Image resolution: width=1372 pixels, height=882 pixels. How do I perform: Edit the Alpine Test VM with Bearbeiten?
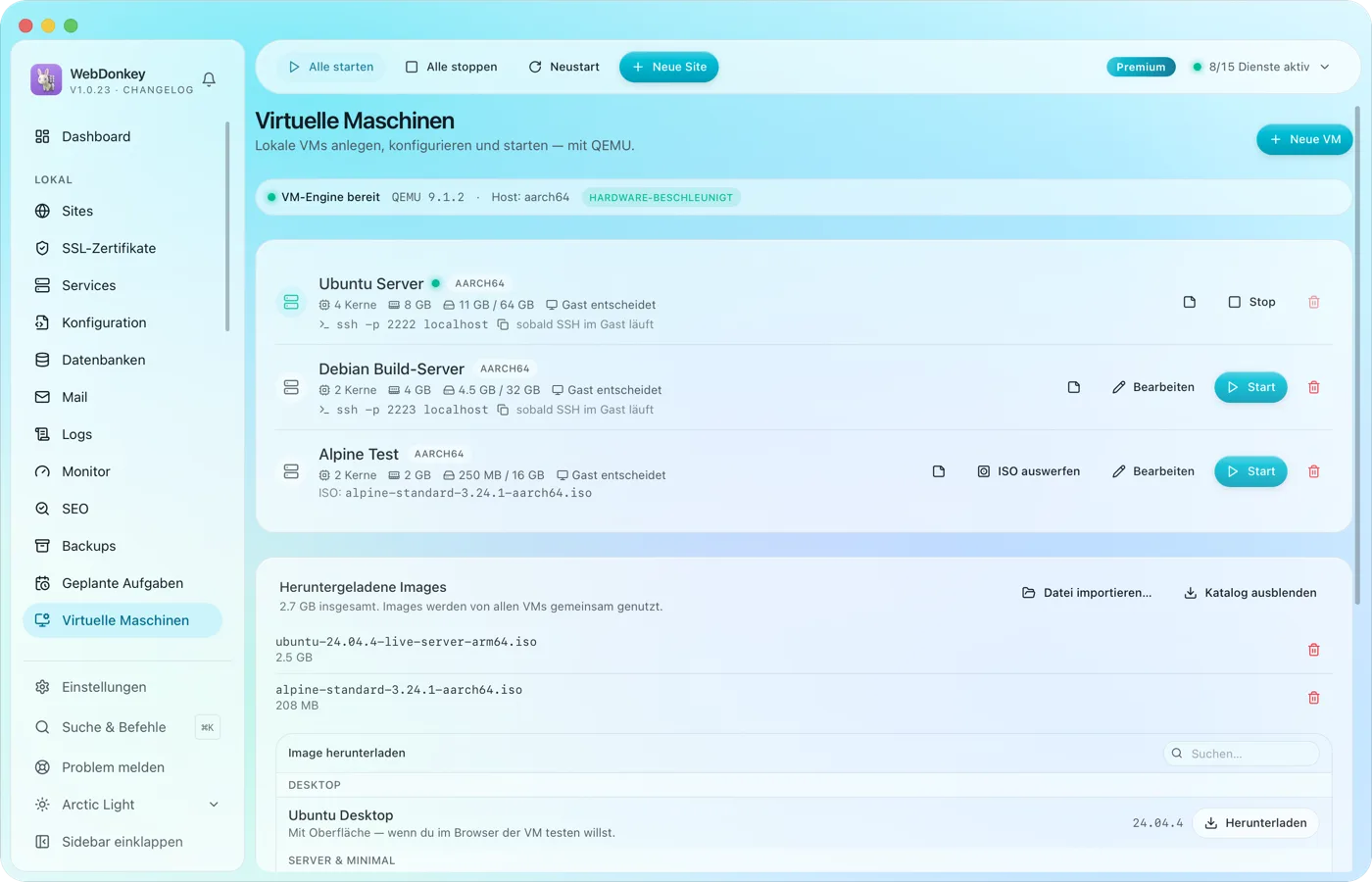click(1153, 471)
